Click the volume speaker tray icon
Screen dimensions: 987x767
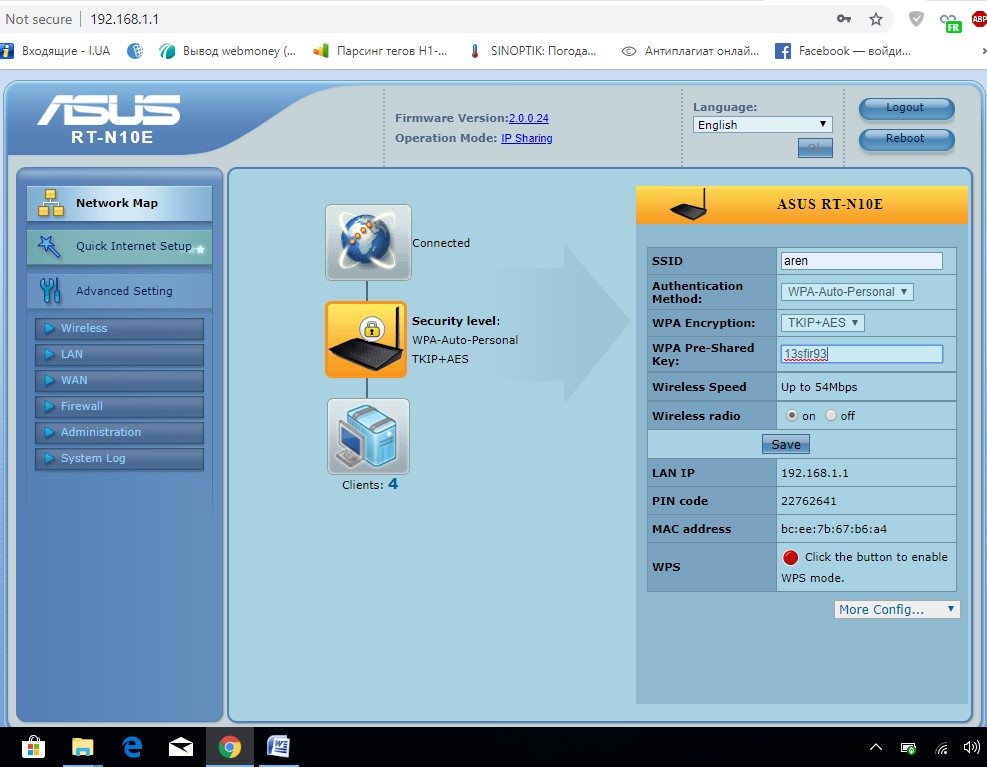tap(972, 747)
